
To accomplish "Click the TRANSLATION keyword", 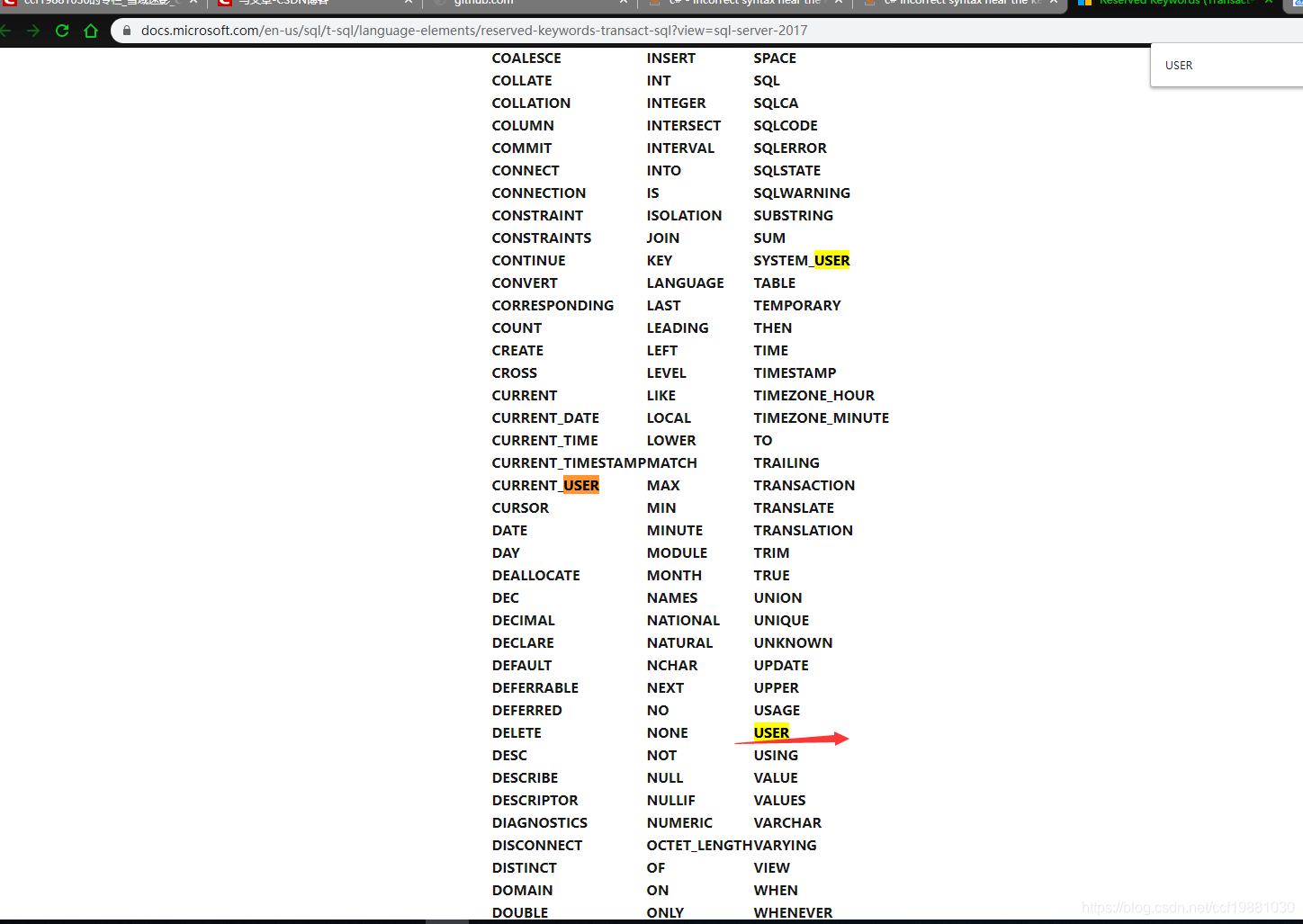I will pyautogui.click(x=804, y=531).
